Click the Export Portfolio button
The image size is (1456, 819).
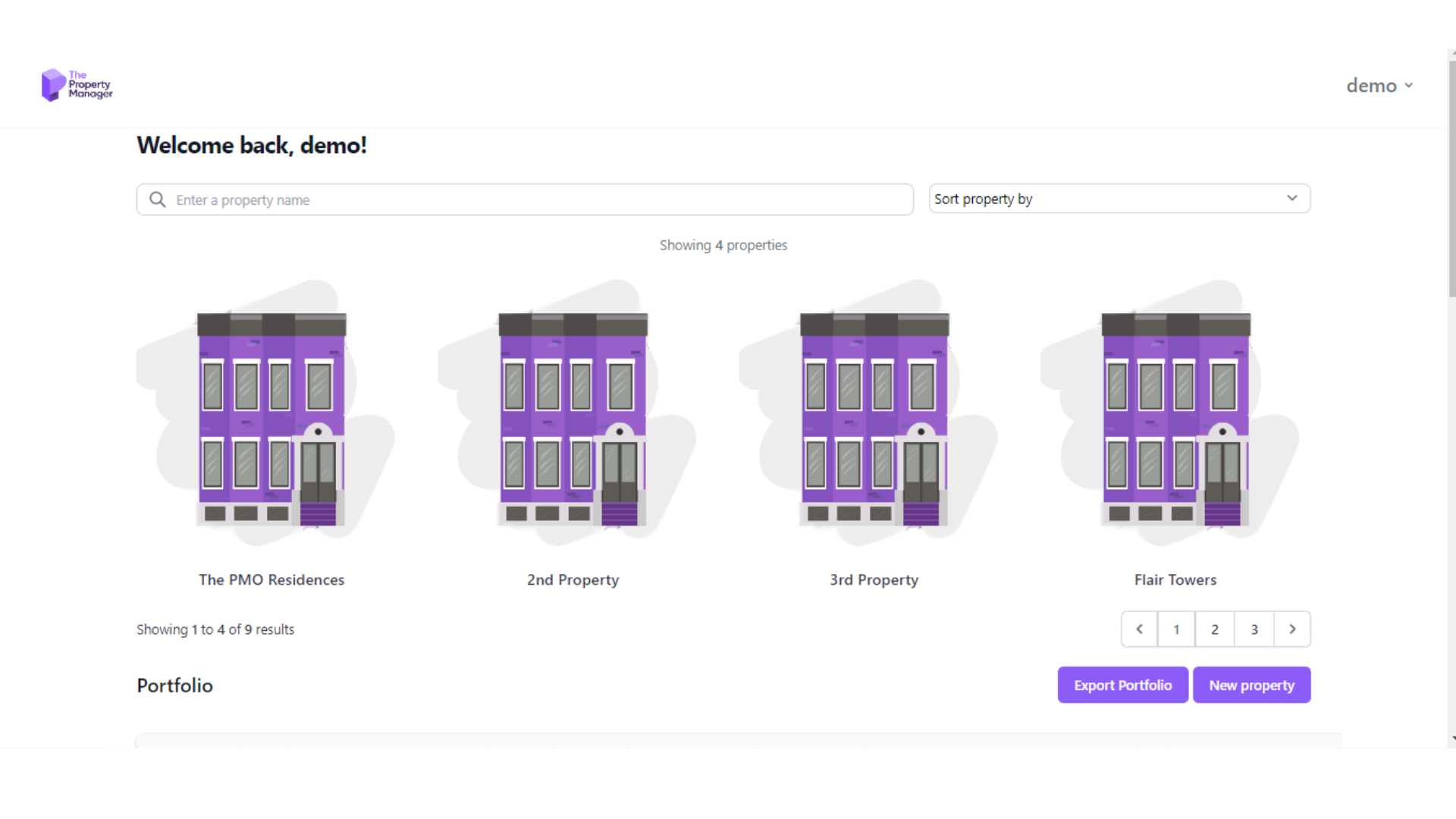click(1122, 684)
